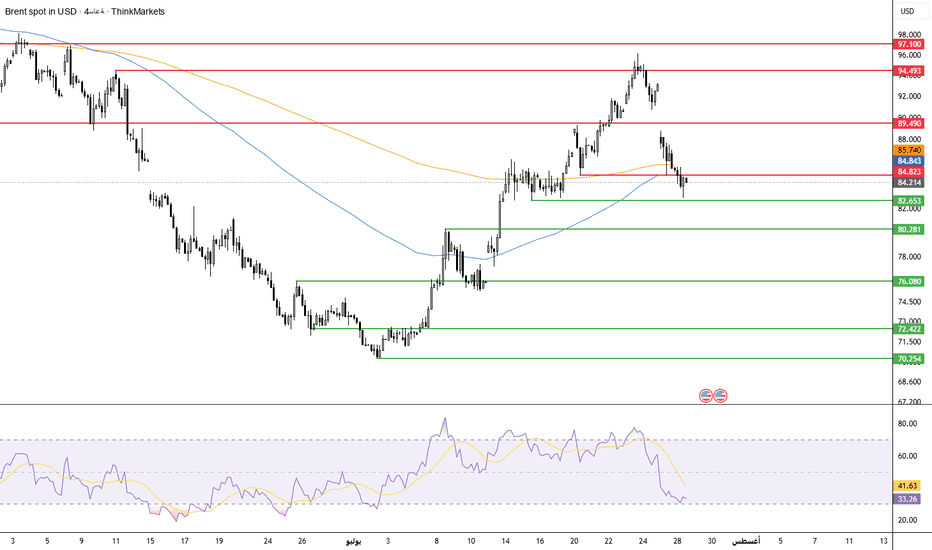The width and height of the screenshot is (932, 550).
Task: Click the 20.00 RSI axis tick
Action: click(x=907, y=520)
